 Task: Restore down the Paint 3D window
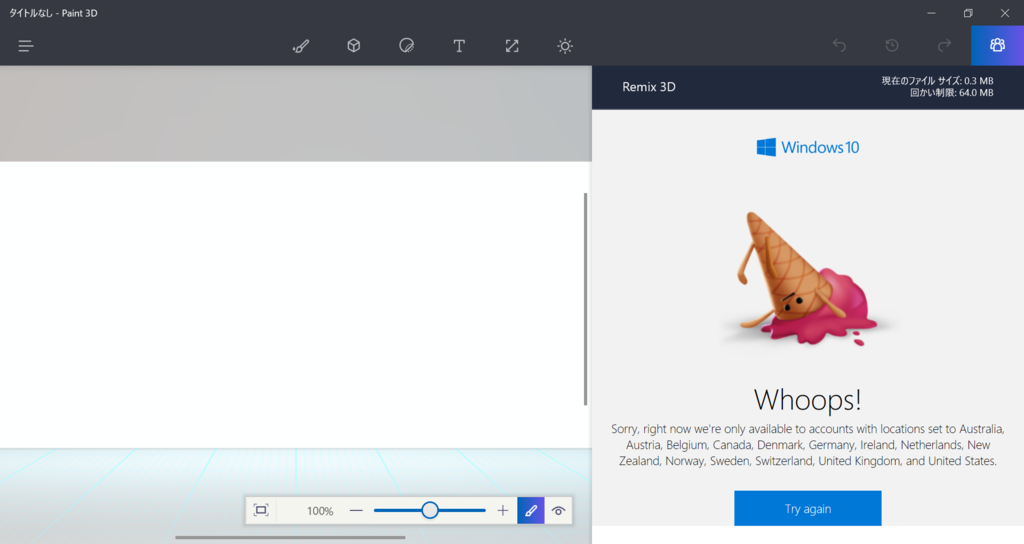[968, 13]
